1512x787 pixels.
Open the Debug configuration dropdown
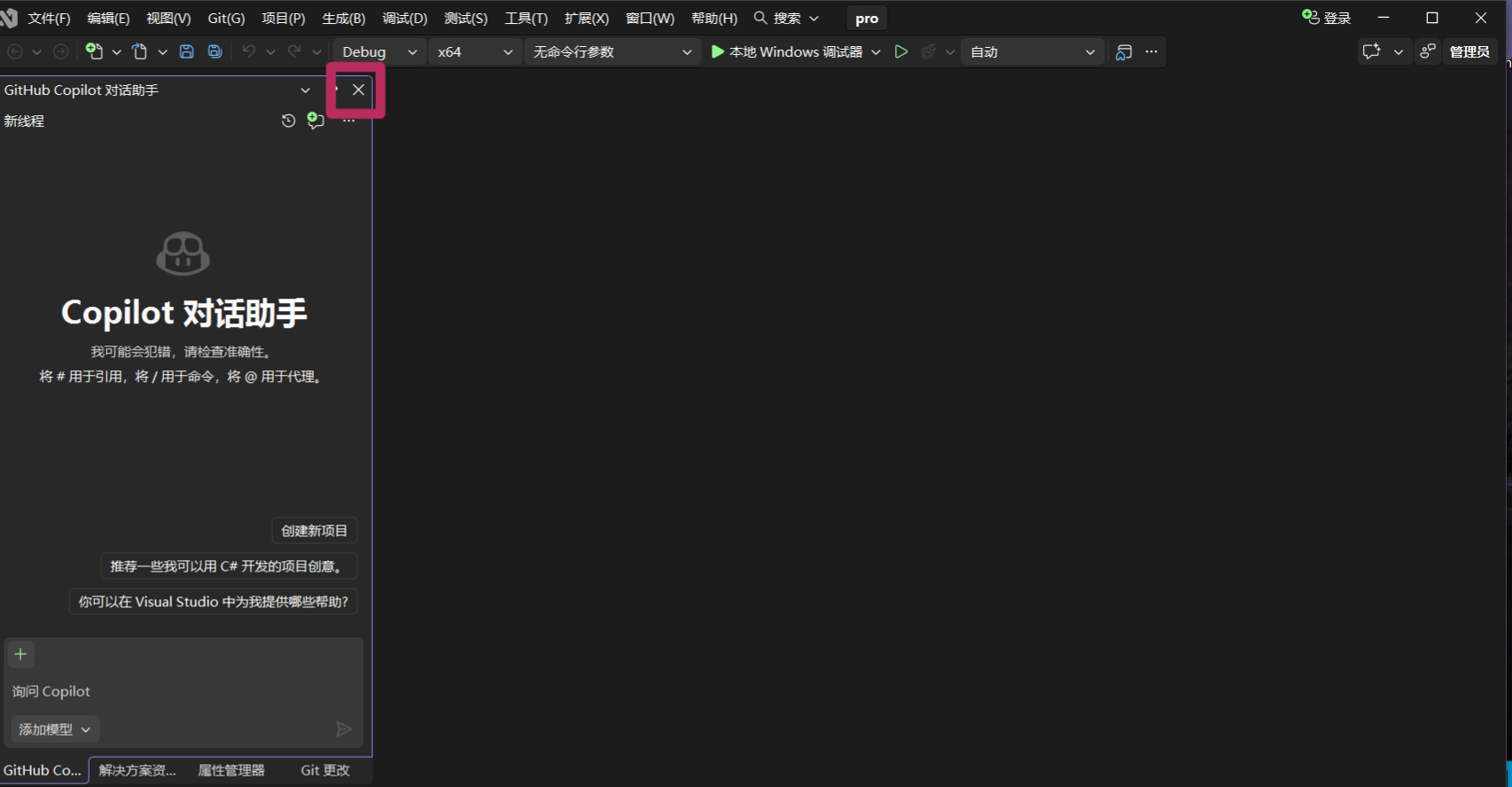coord(379,52)
